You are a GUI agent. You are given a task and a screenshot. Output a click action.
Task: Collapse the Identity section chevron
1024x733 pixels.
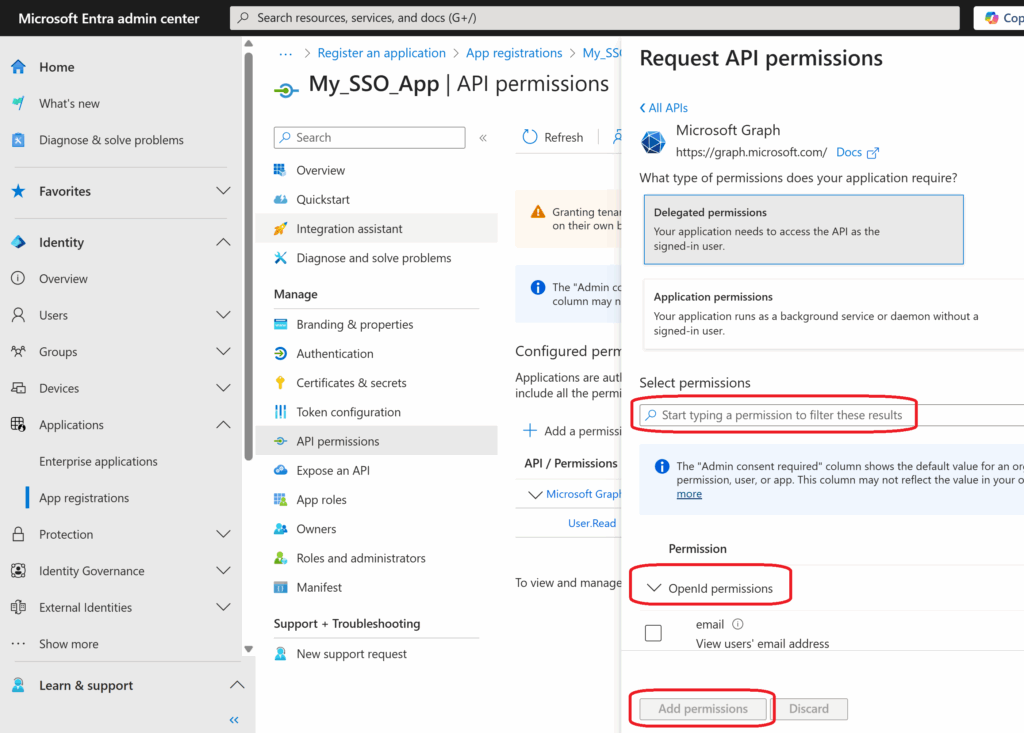tap(223, 242)
